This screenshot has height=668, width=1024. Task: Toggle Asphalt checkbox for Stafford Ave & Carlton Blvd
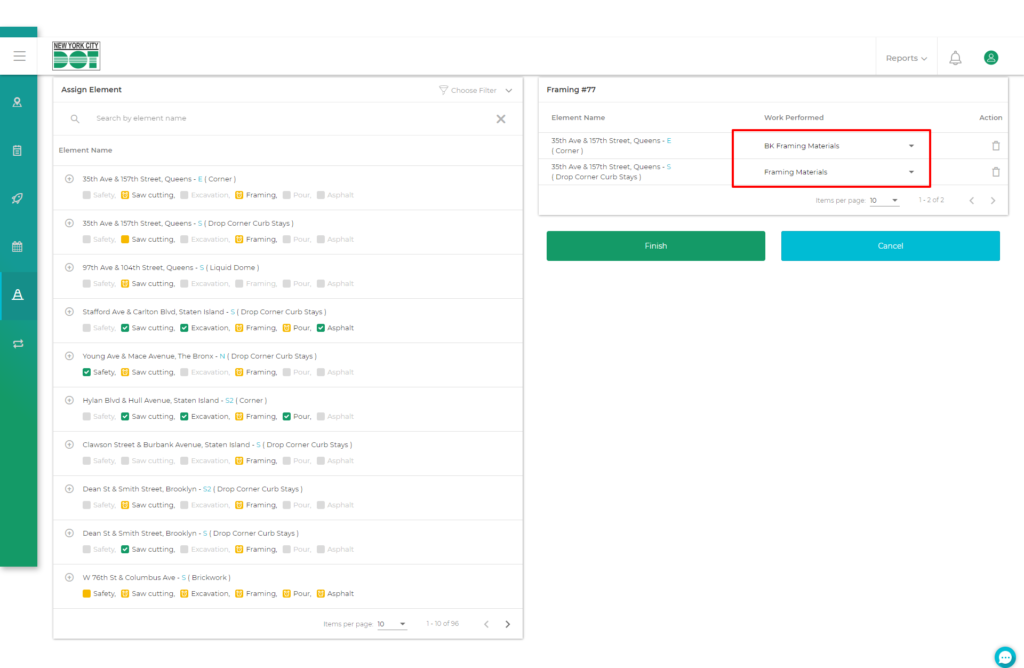coord(321,328)
